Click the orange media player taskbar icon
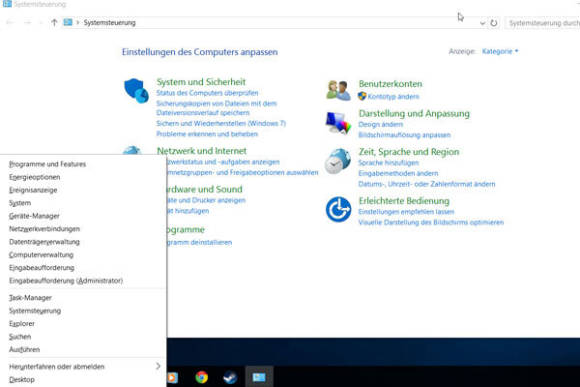Screen dimensions: 580x387 (x=173, y=377)
